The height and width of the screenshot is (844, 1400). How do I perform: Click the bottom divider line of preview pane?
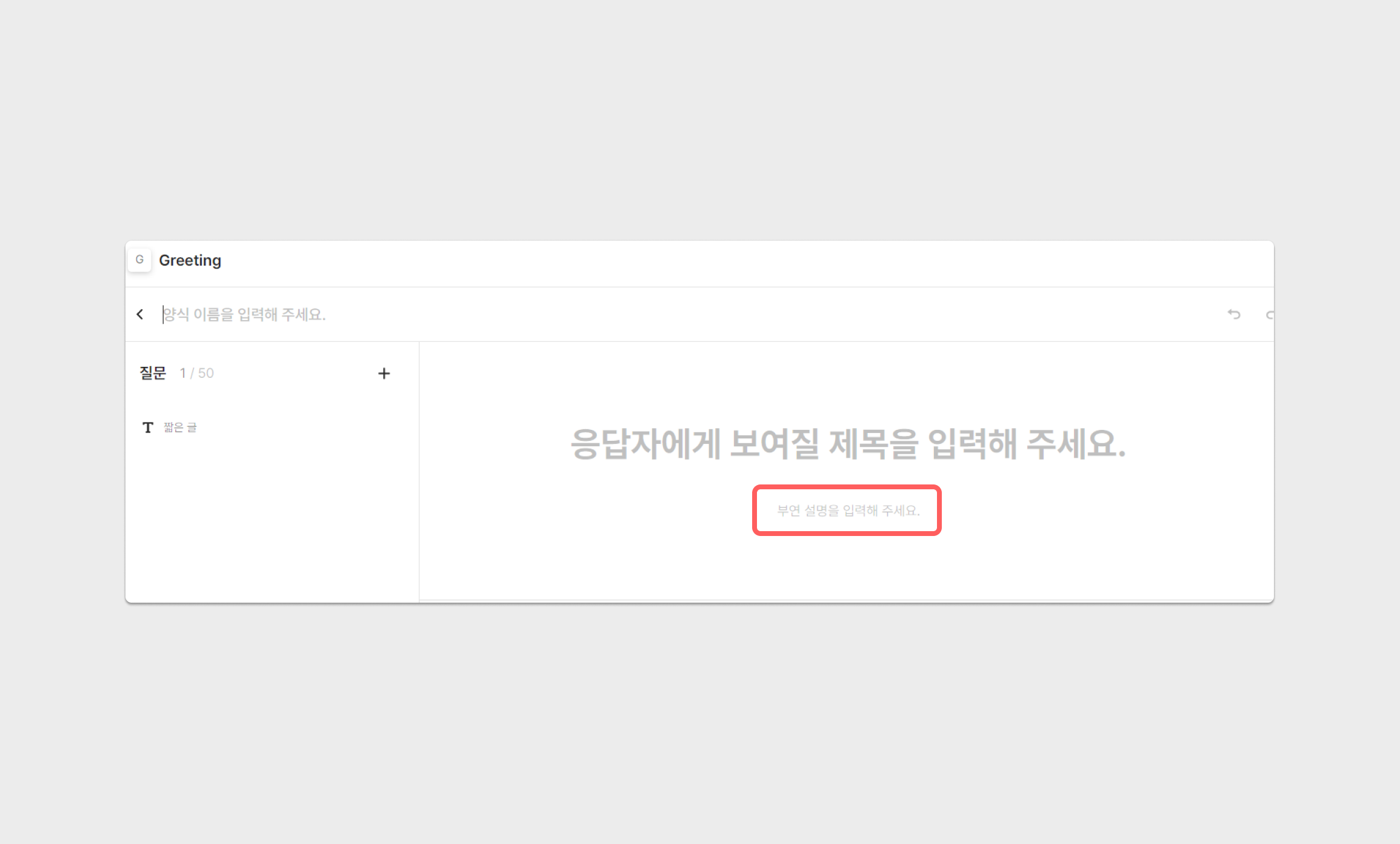click(847, 600)
